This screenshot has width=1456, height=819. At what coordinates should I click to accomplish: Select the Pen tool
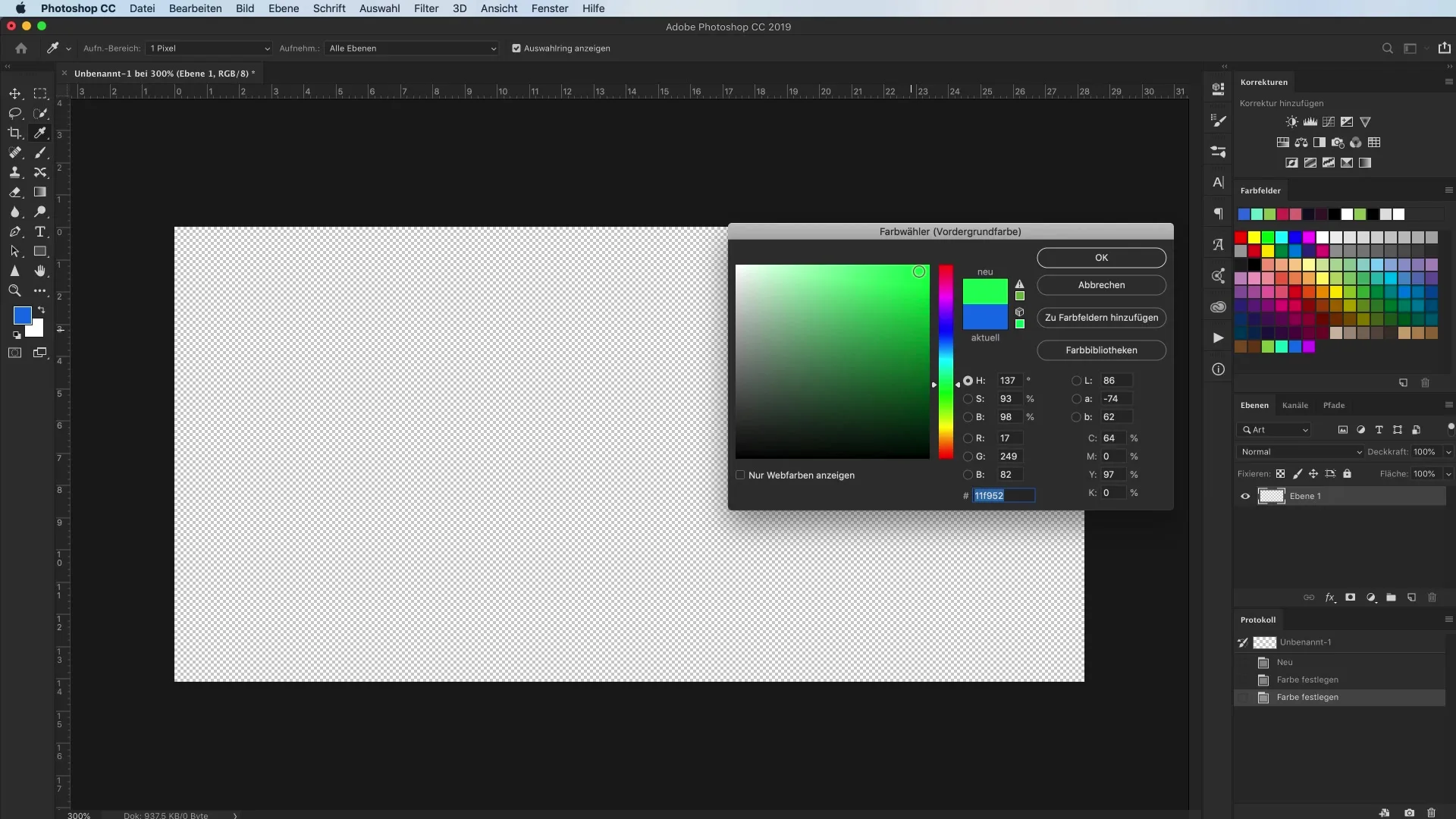15,231
